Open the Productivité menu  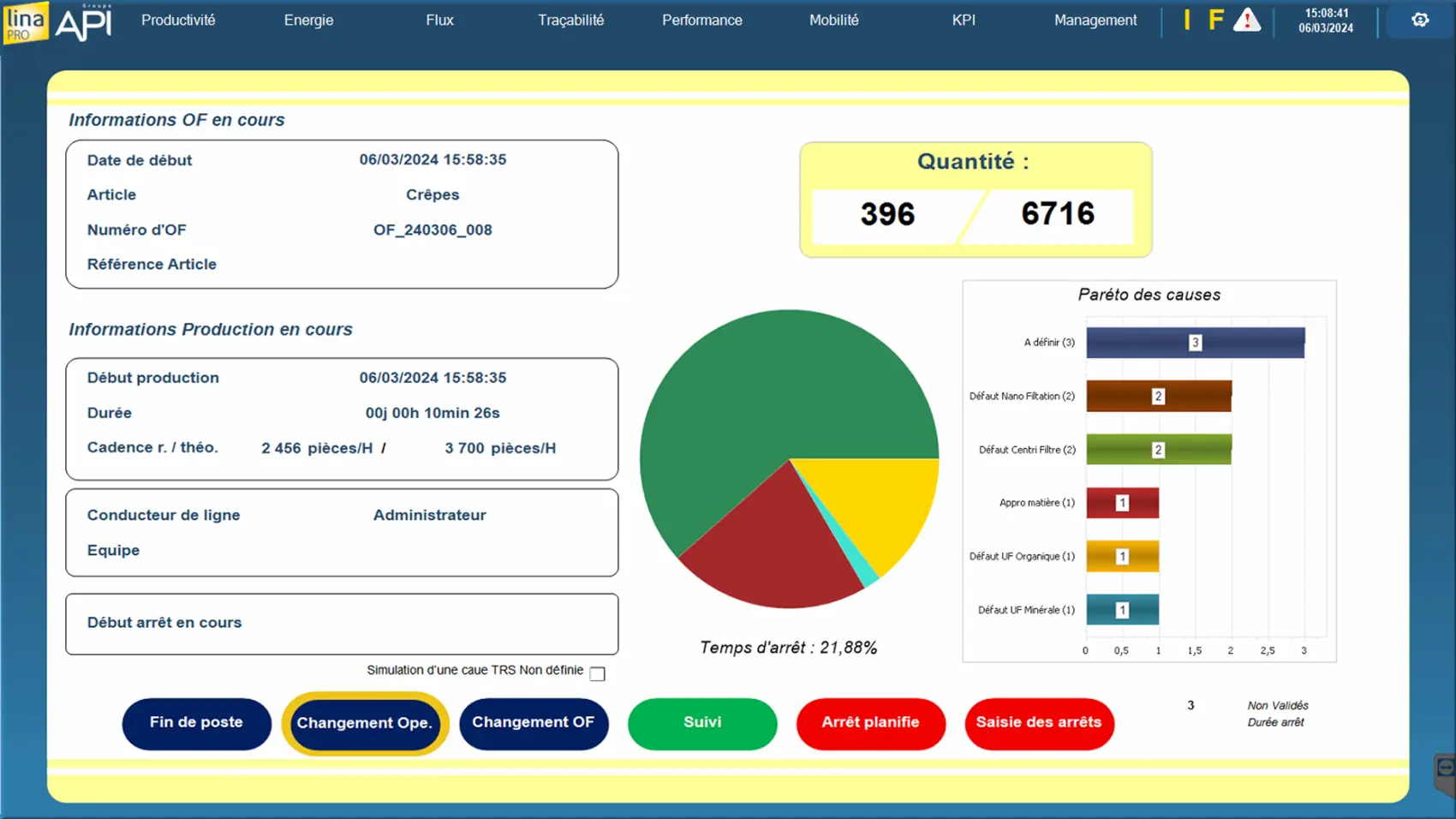coord(178,21)
